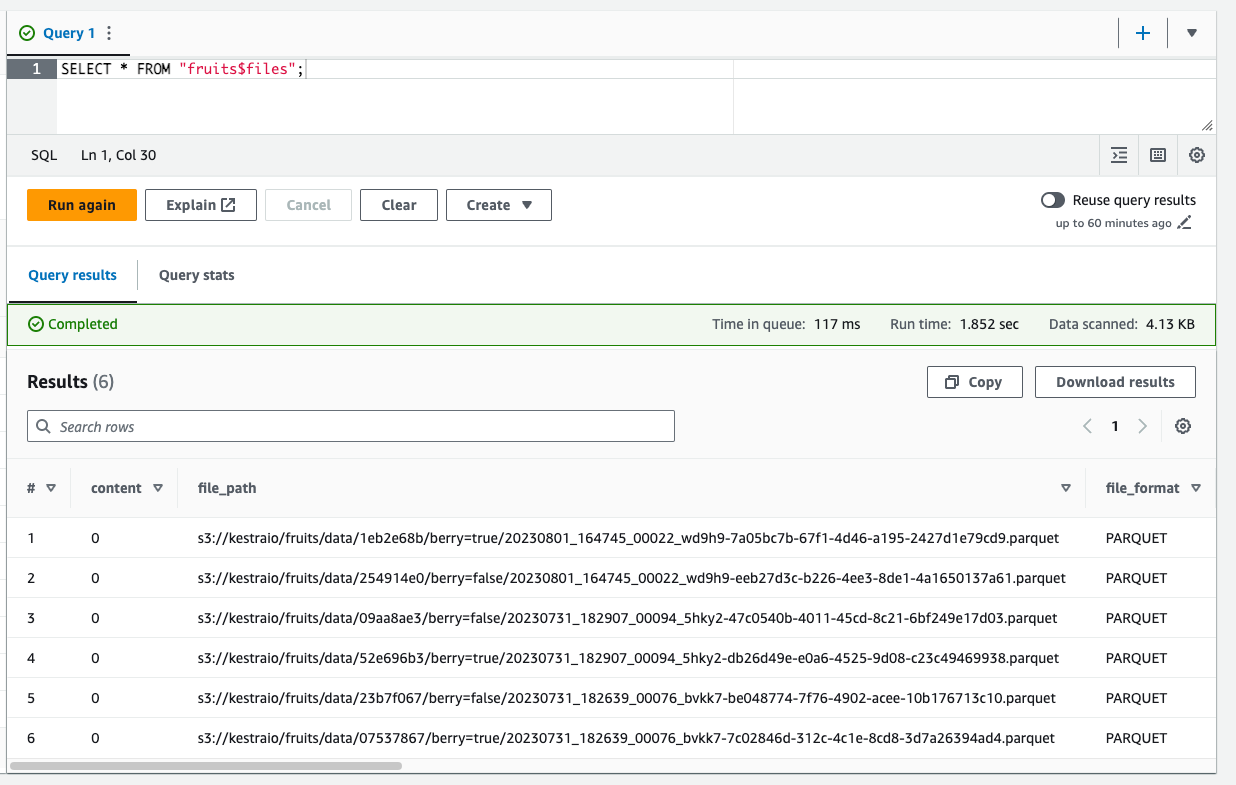Enable Reuse query results toggle
Screen dimensions: 1236x785
click(1053, 200)
